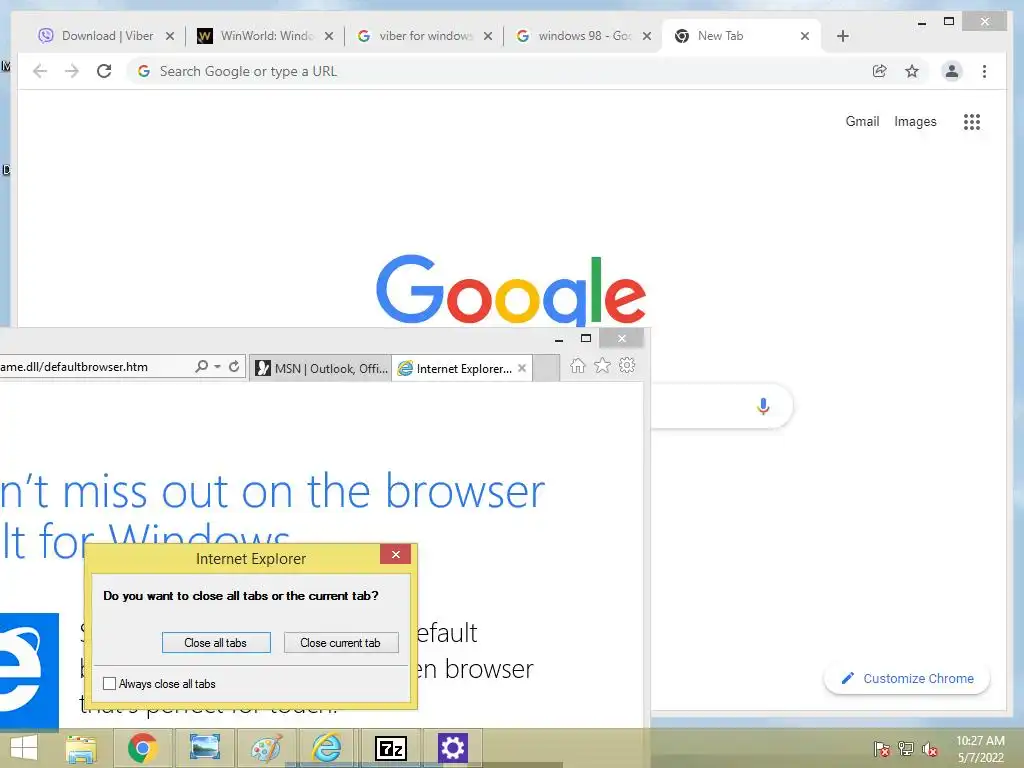Open 7-Zip from the taskbar
The width and height of the screenshot is (1024, 768).
[391, 748]
